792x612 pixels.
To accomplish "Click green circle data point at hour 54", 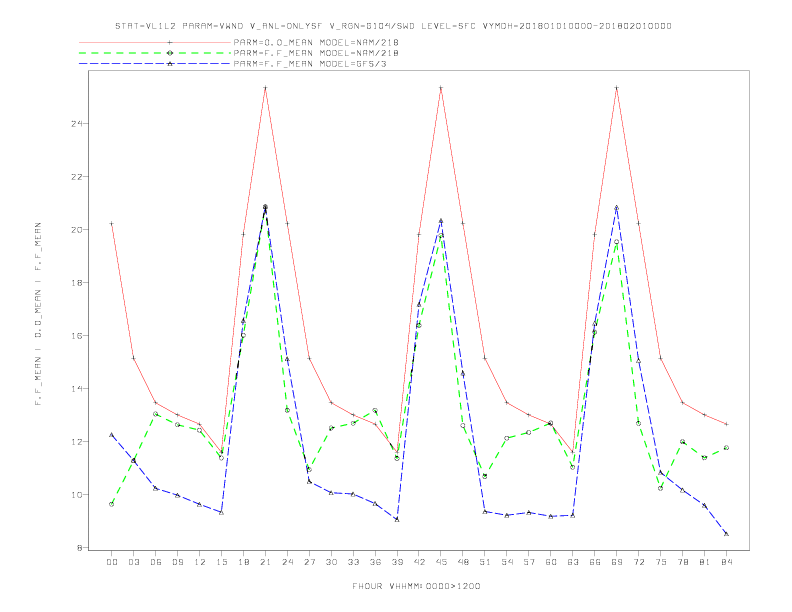I will click(507, 438).
